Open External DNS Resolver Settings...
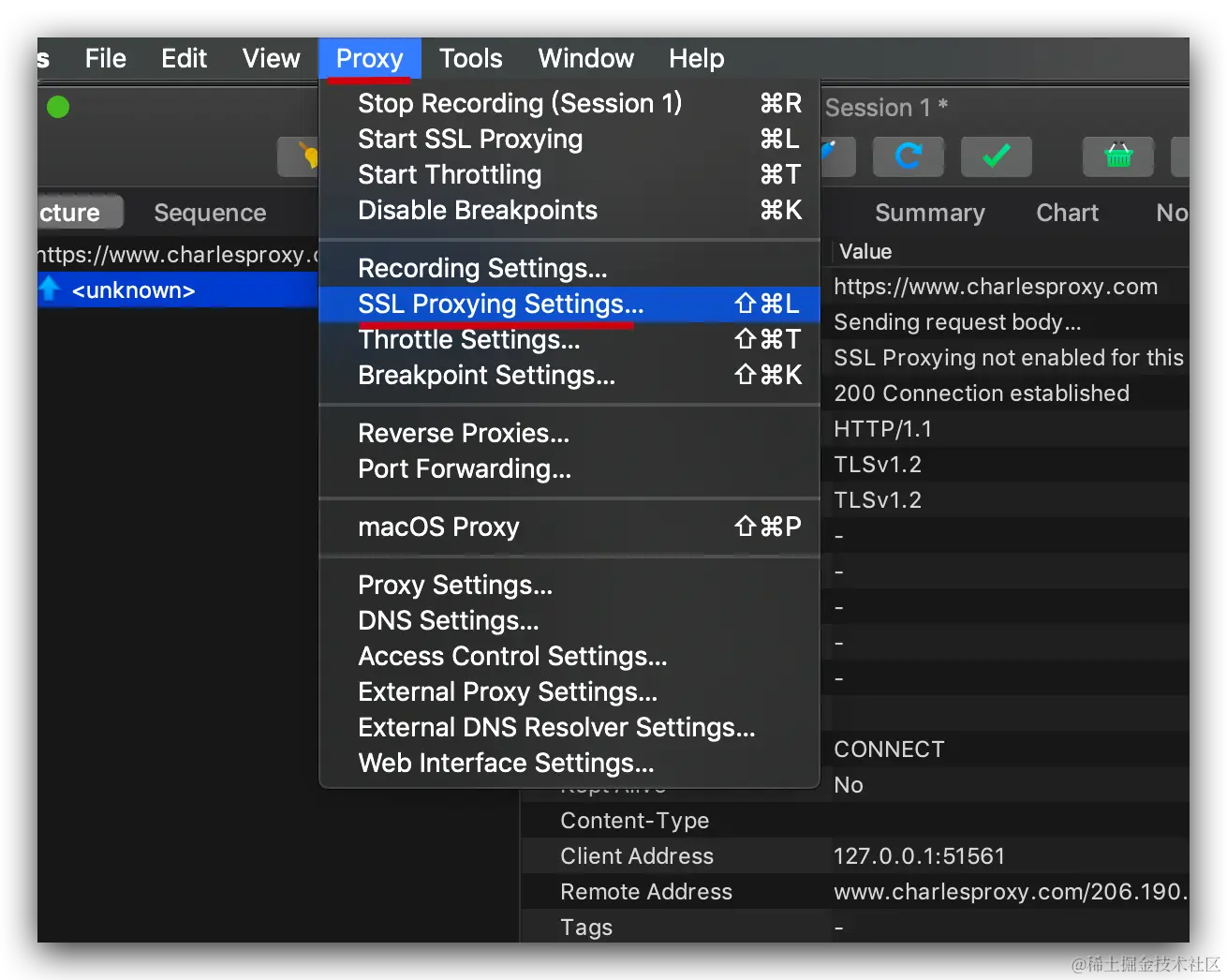This screenshot has width=1227, height=980. [569, 727]
